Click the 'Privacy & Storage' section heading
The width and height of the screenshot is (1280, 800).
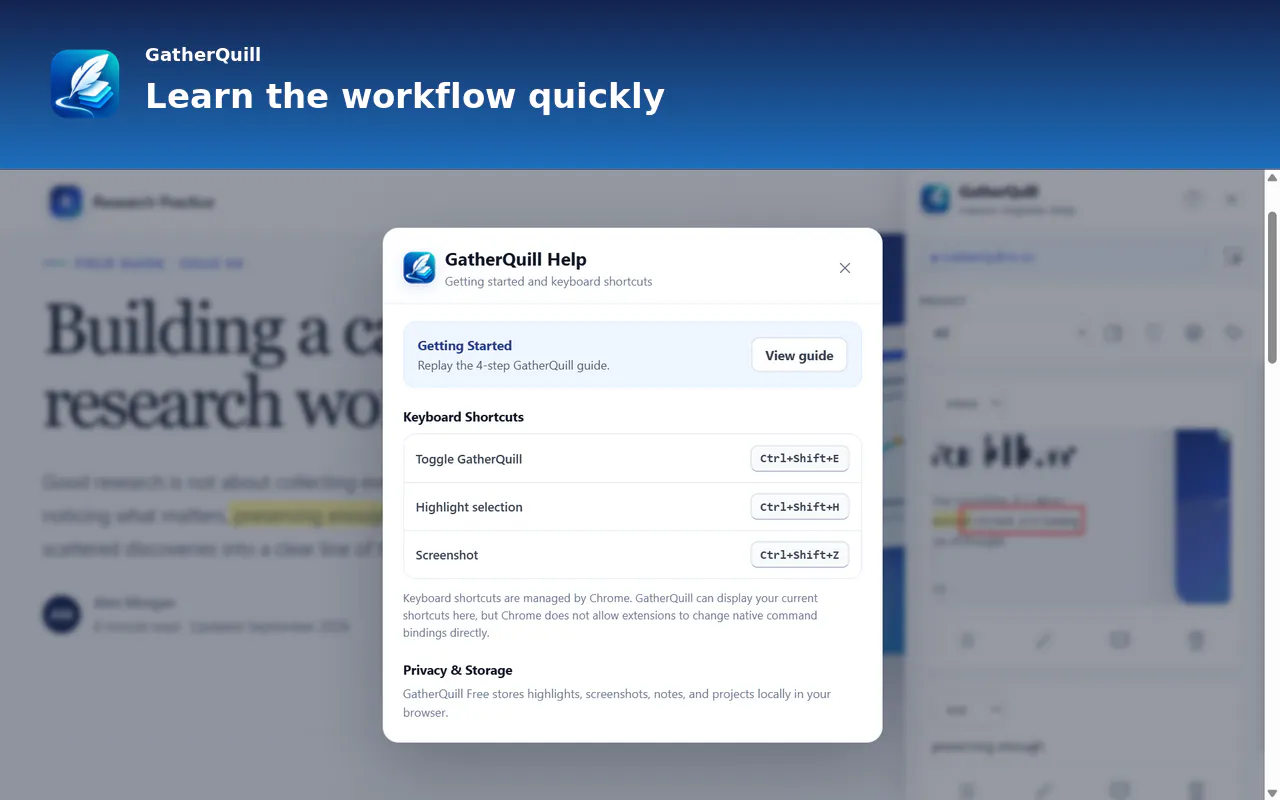[458, 670]
